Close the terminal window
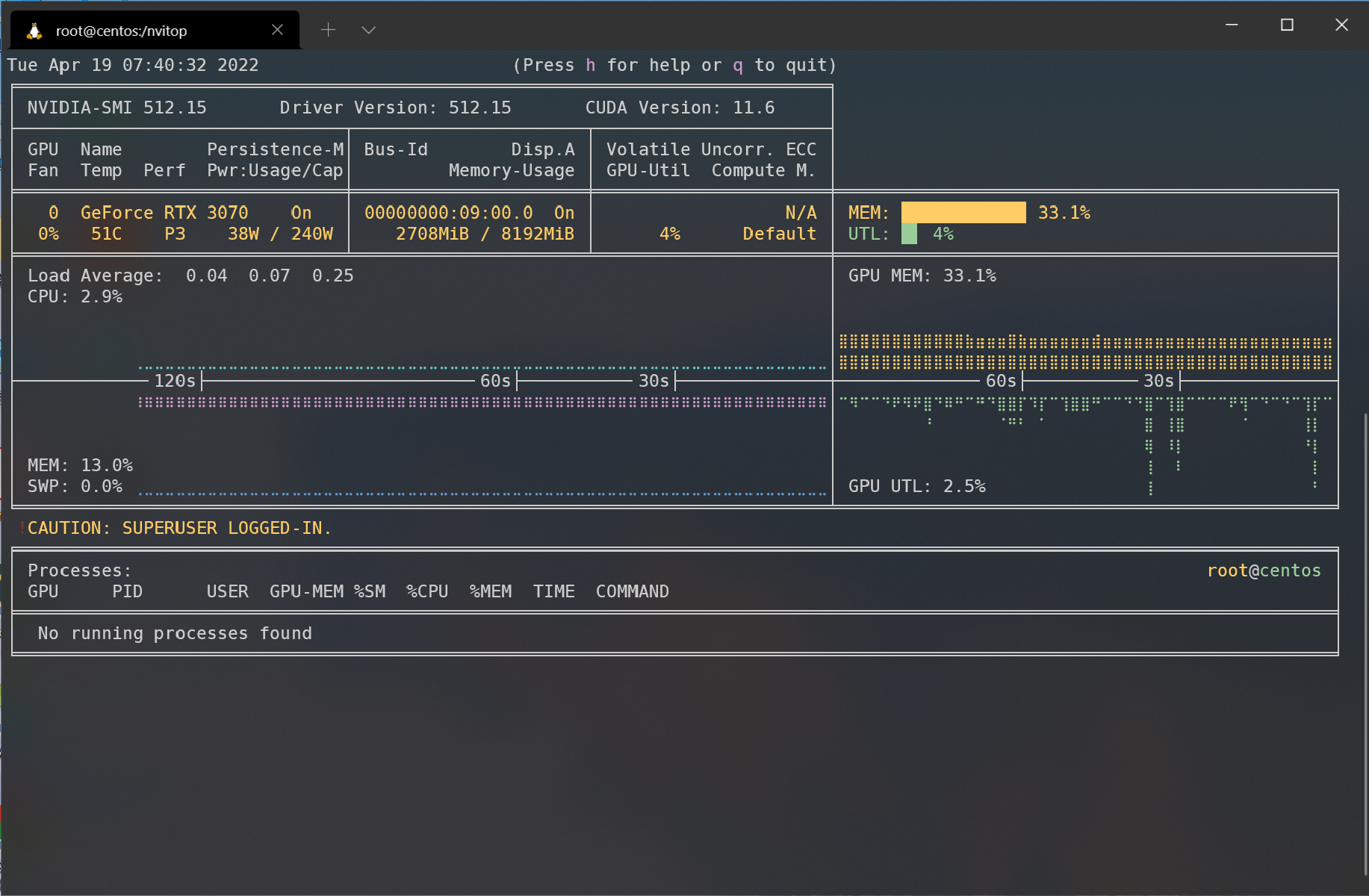This screenshot has width=1369, height=896. pyautogui.click(x=1341, y=25)
